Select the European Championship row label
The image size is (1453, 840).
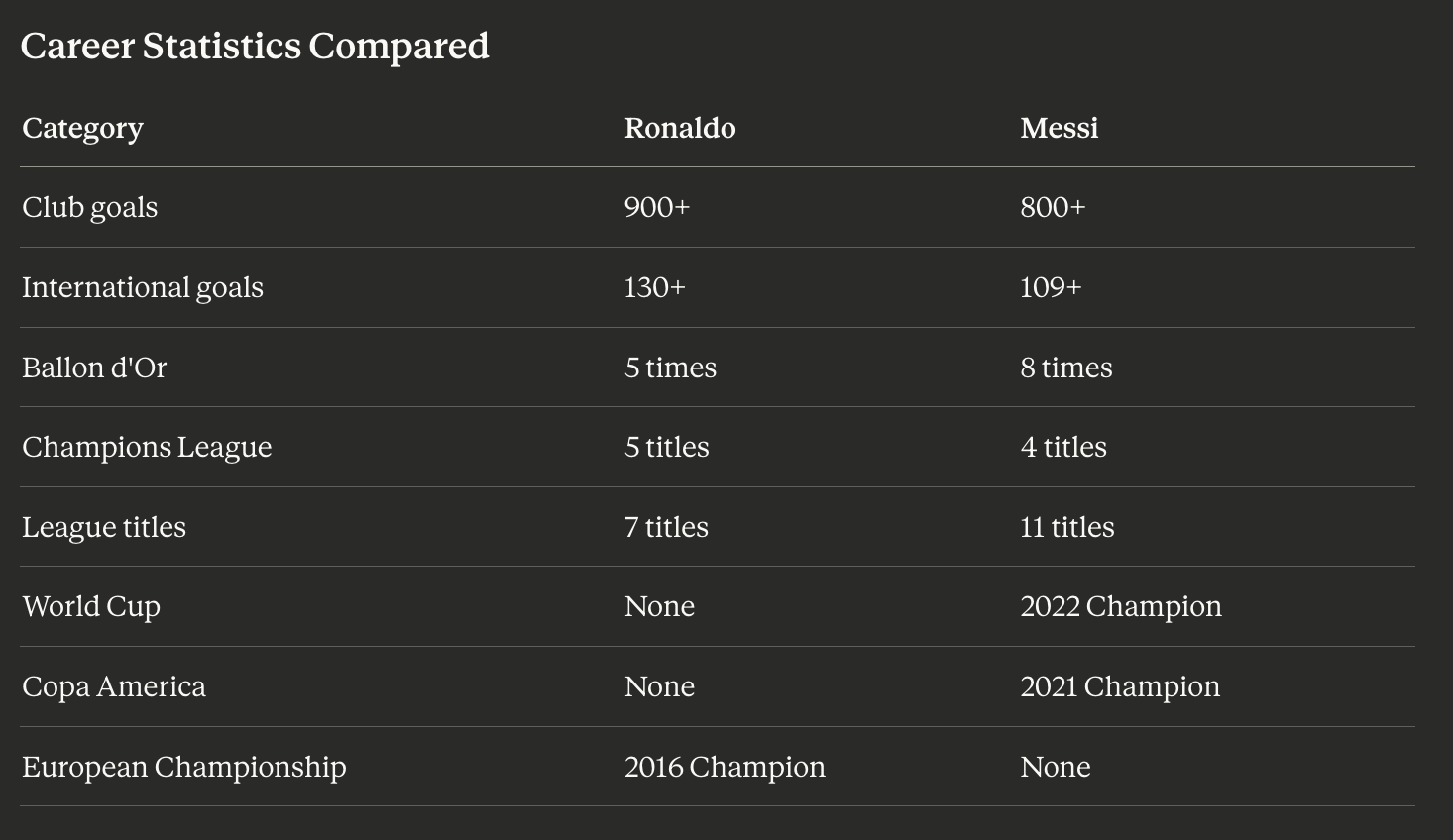[x=184, y=767]
